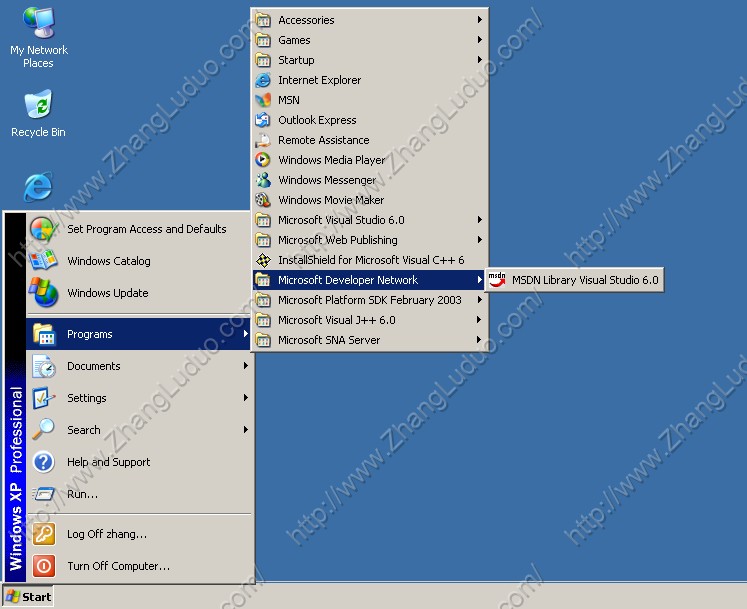Click the Run icon
This screenshot has width=747, height=609.
44,494
